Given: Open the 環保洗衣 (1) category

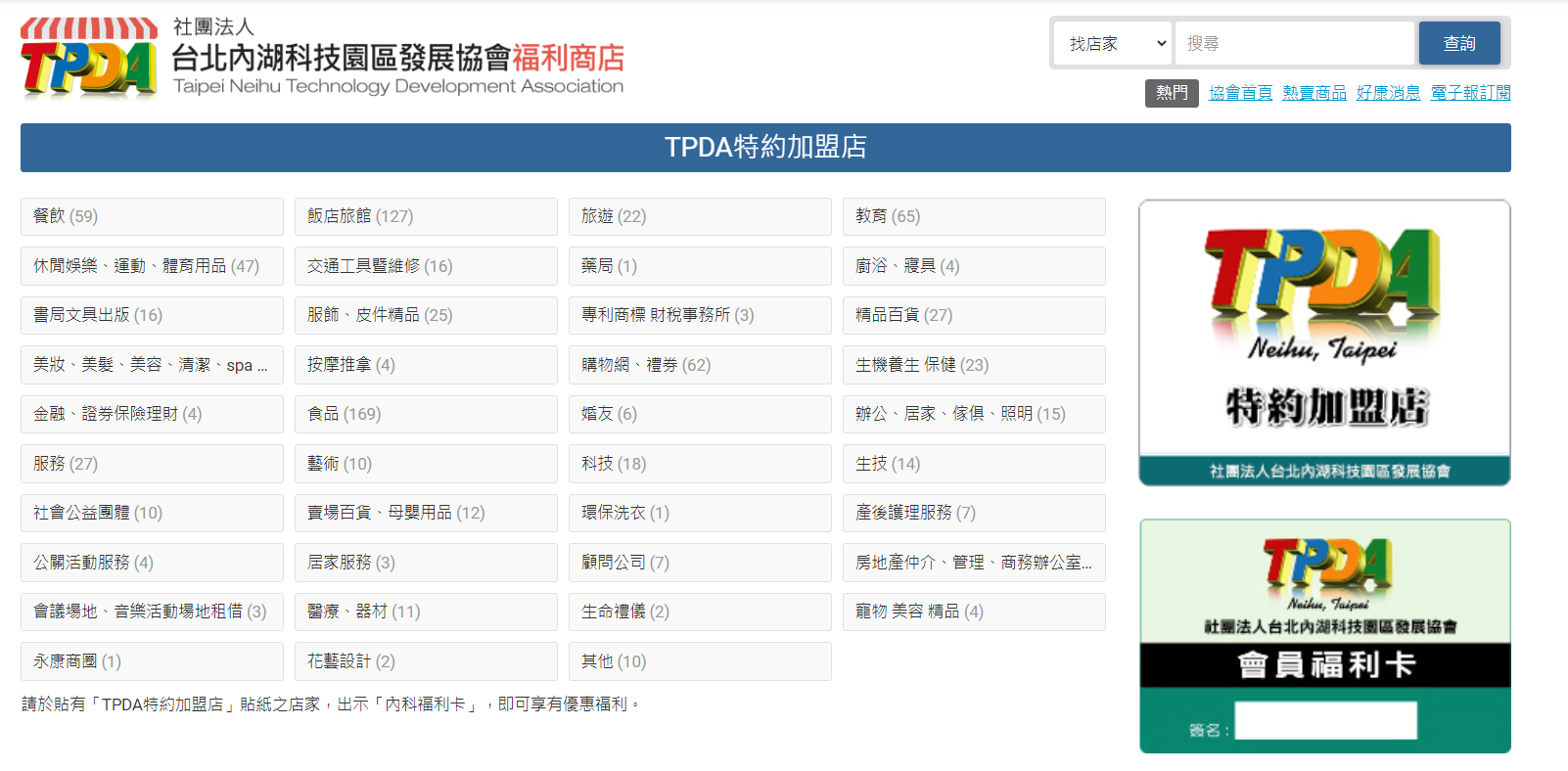Looking at the screenshot, I should click(x=700, y=513).
